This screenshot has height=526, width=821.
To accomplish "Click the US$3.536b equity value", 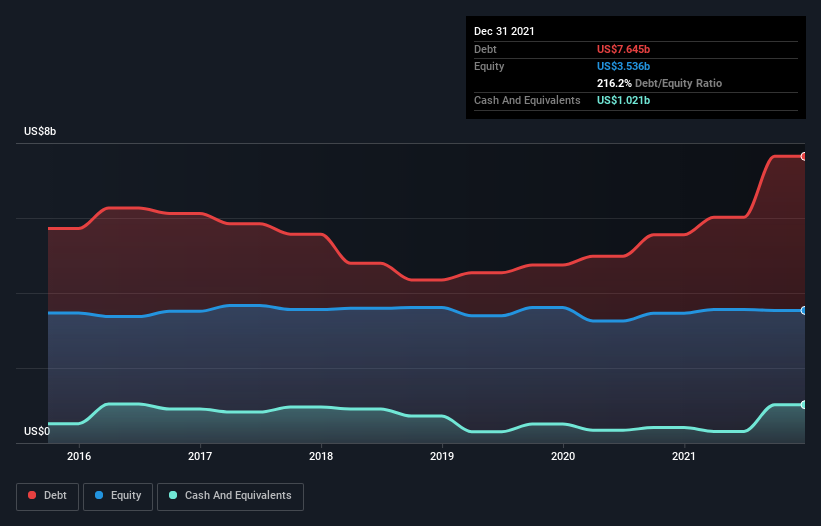I will (623, 66).
